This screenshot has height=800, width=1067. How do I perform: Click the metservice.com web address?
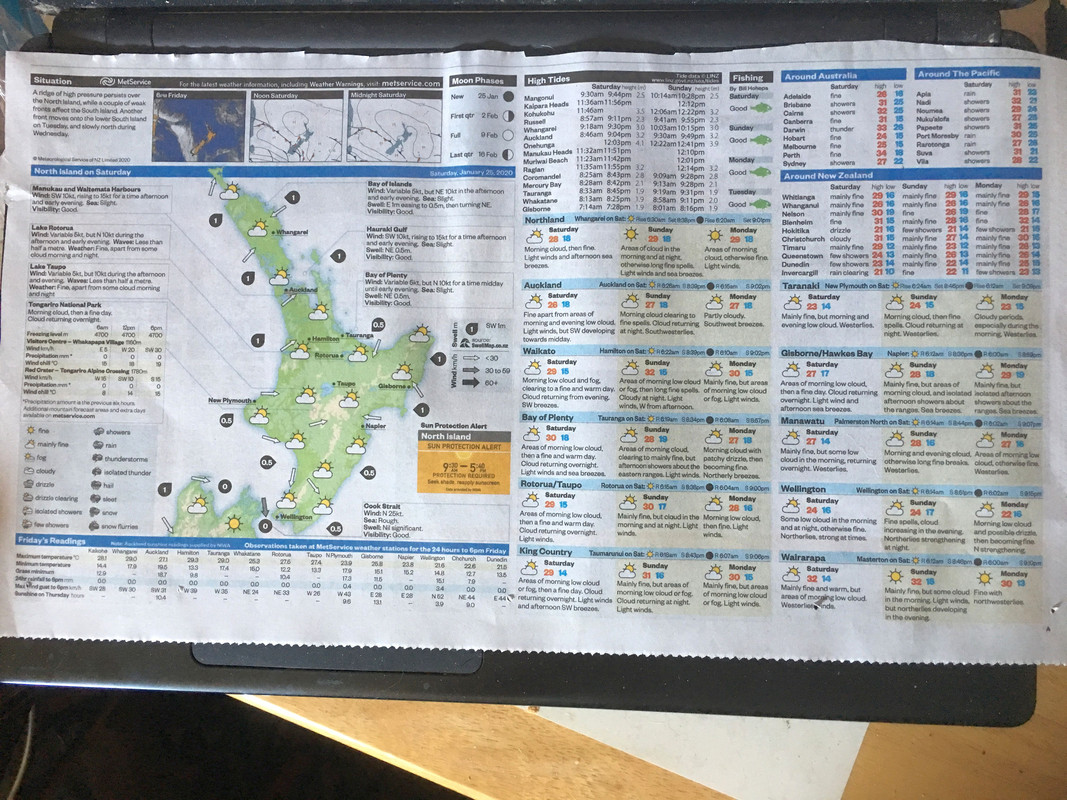click(x=411, y=83)
